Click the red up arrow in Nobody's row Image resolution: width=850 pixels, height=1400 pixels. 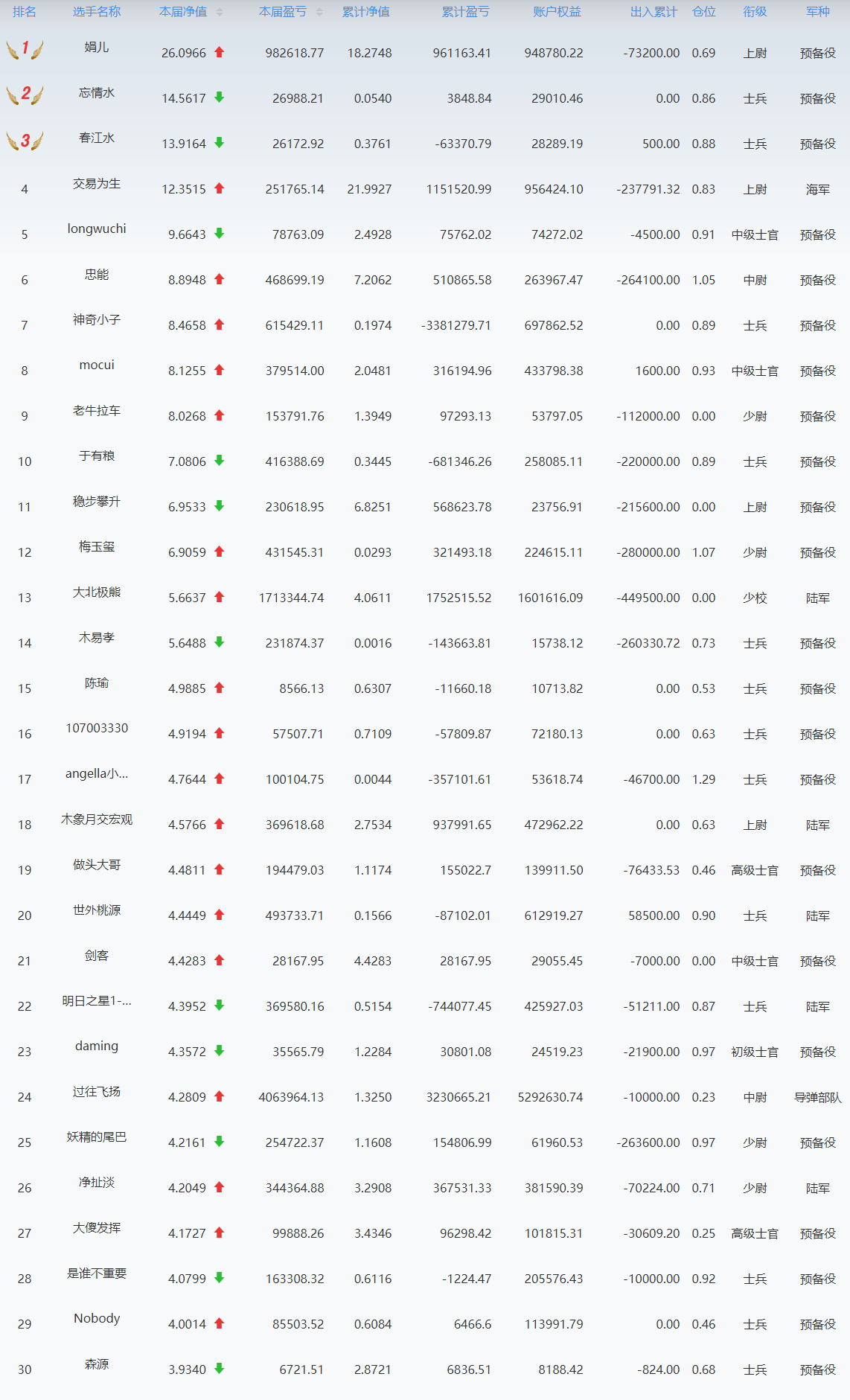[x=220, y=1323]
